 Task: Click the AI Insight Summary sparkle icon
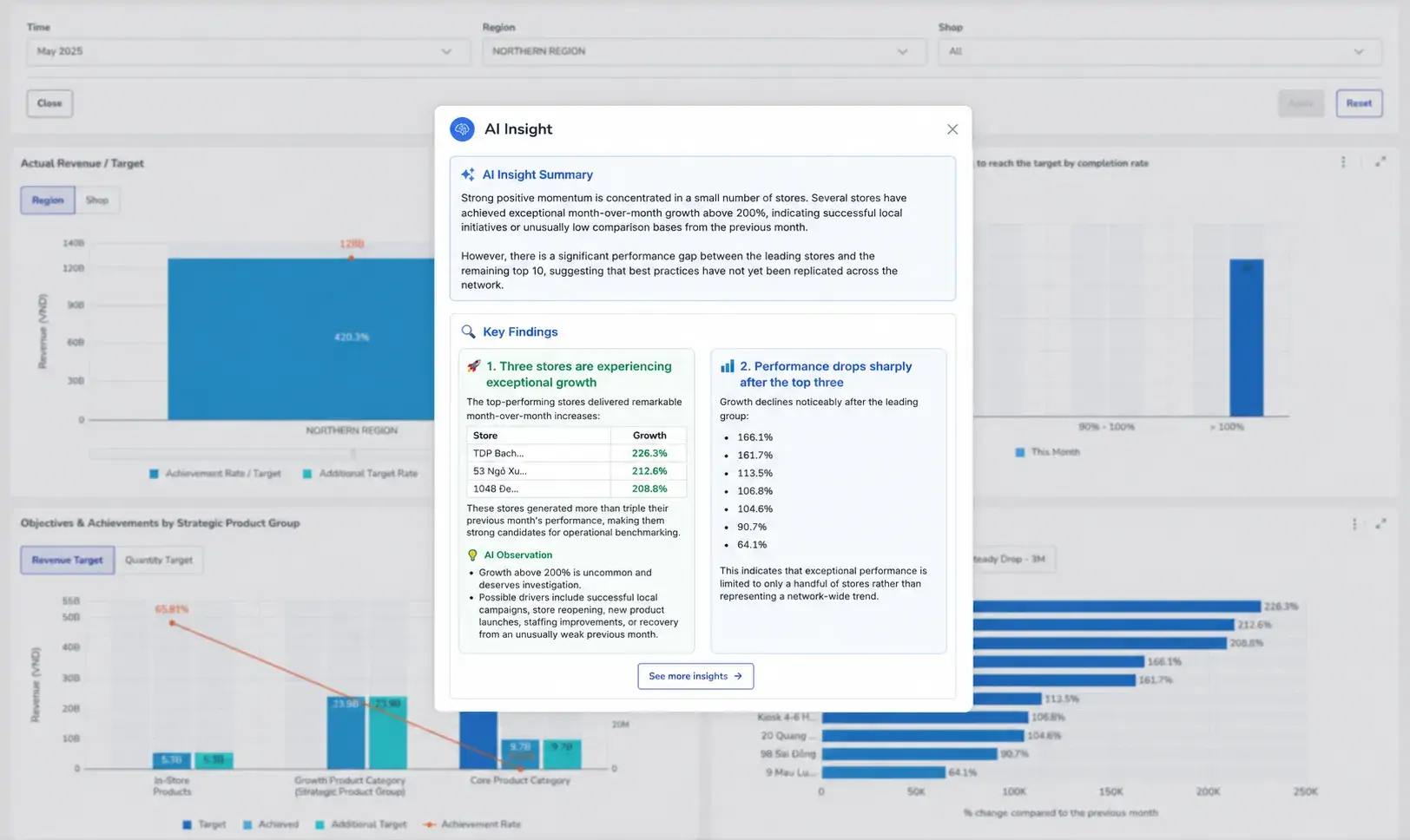[468, 174]
